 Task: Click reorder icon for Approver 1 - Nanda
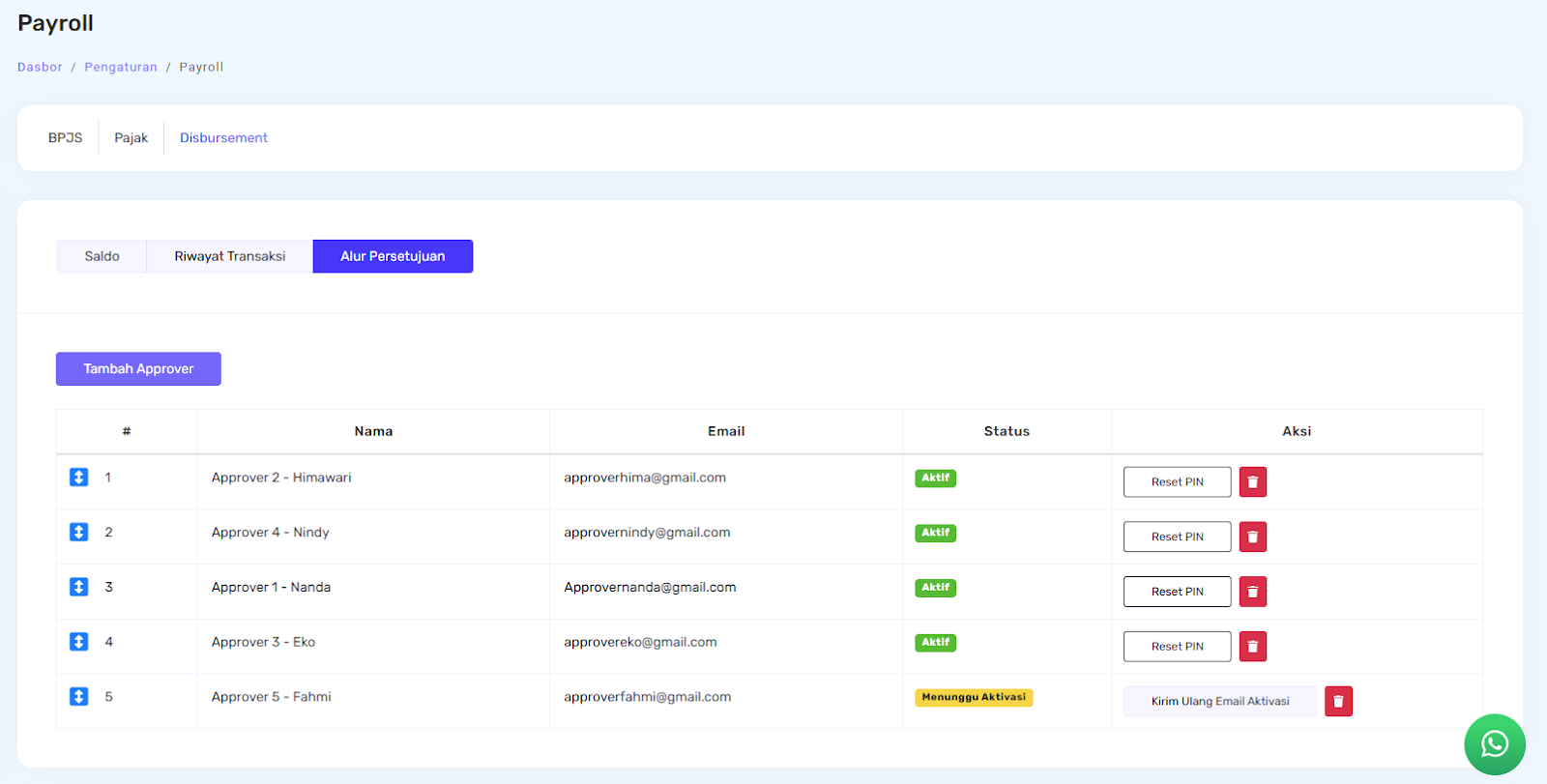(x=79, y=587)
